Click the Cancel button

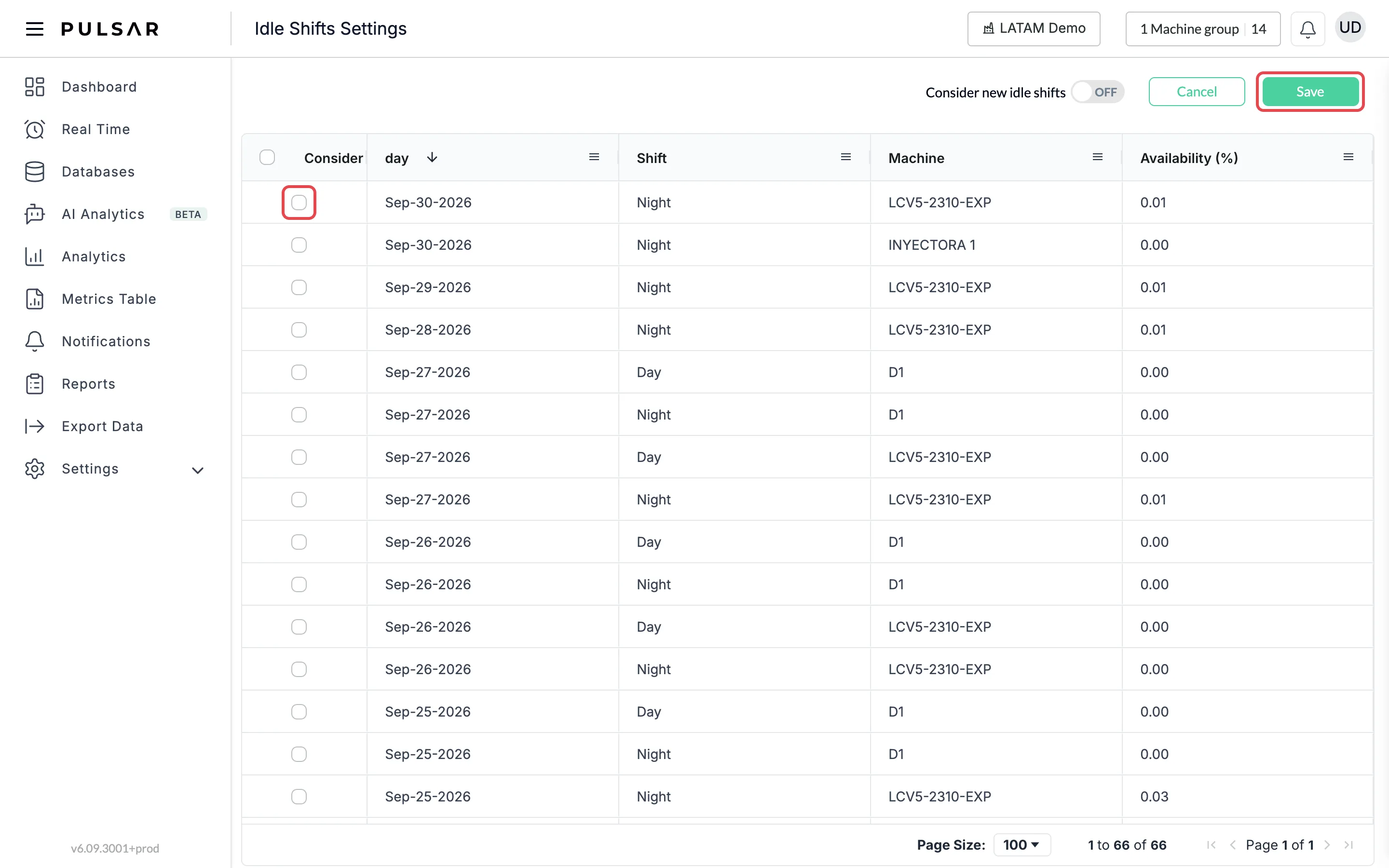[x=1197, y=92]
